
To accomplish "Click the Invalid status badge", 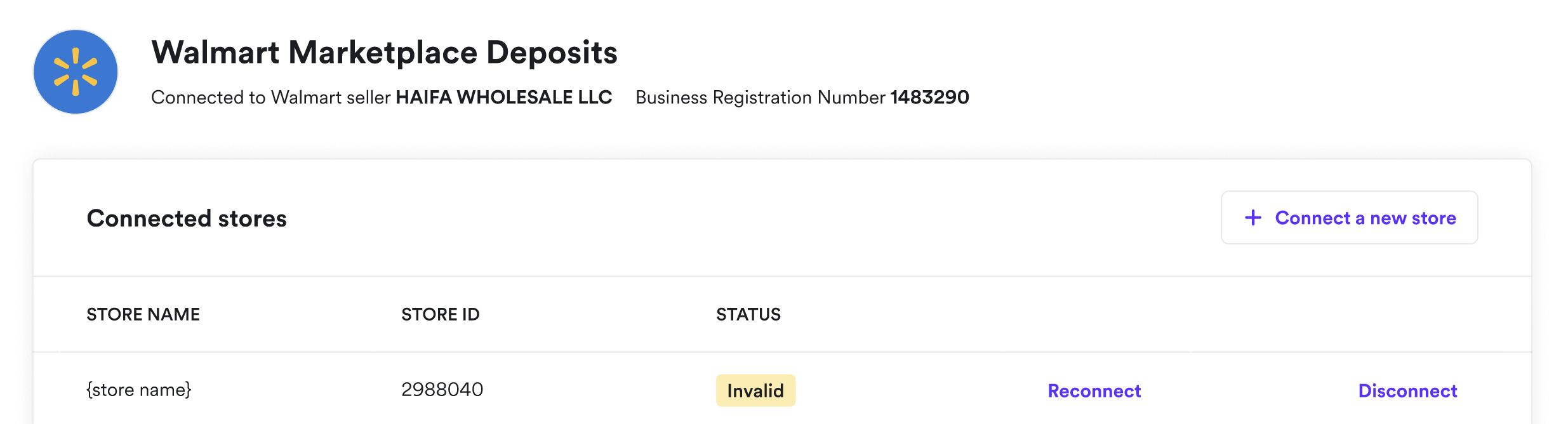I will 755,390.
